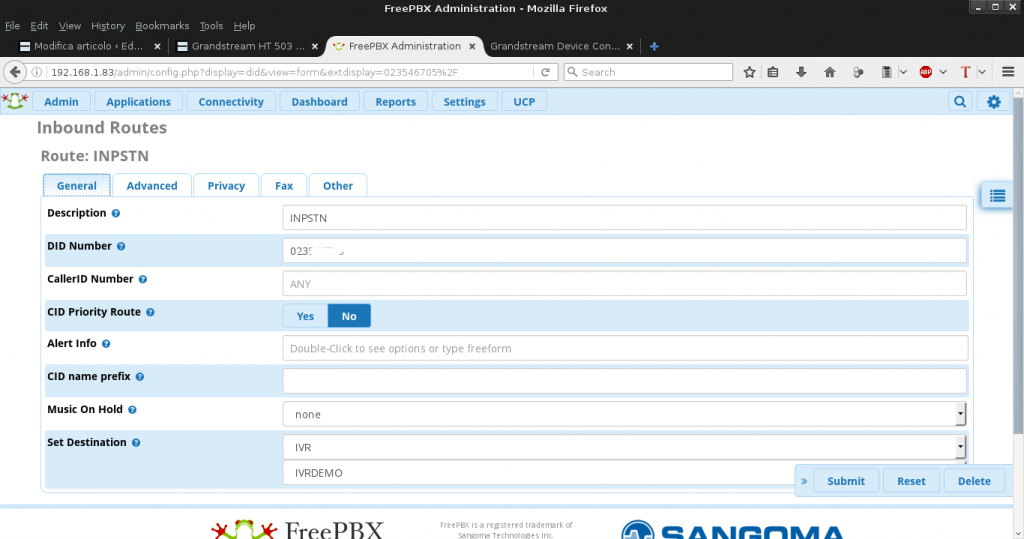1024x539 pixels.
Task: Switch to the Advanced tab
Action: 152,186
